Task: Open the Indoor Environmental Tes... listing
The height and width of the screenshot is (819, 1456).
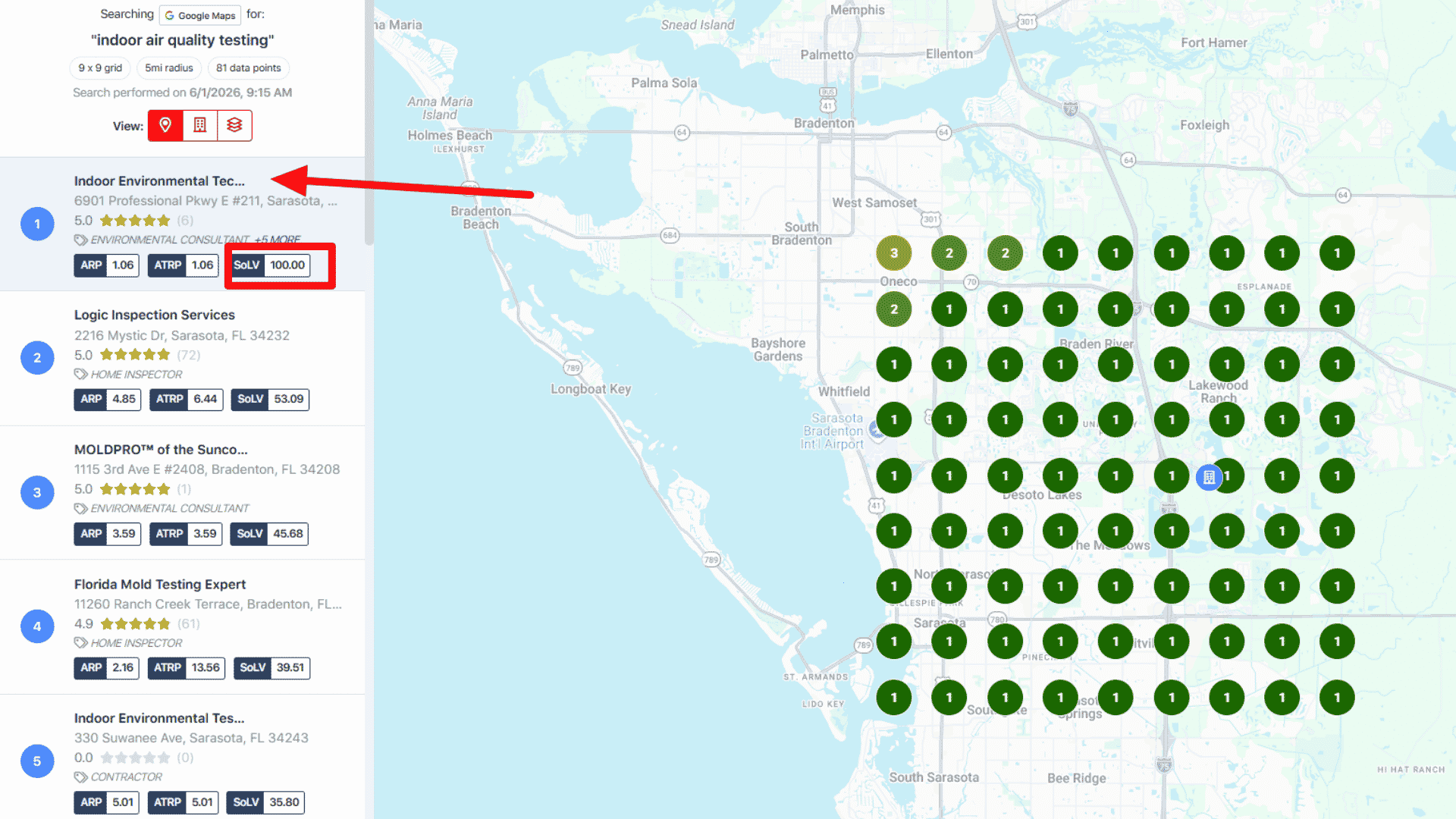Action: click(x=159, y=717)
